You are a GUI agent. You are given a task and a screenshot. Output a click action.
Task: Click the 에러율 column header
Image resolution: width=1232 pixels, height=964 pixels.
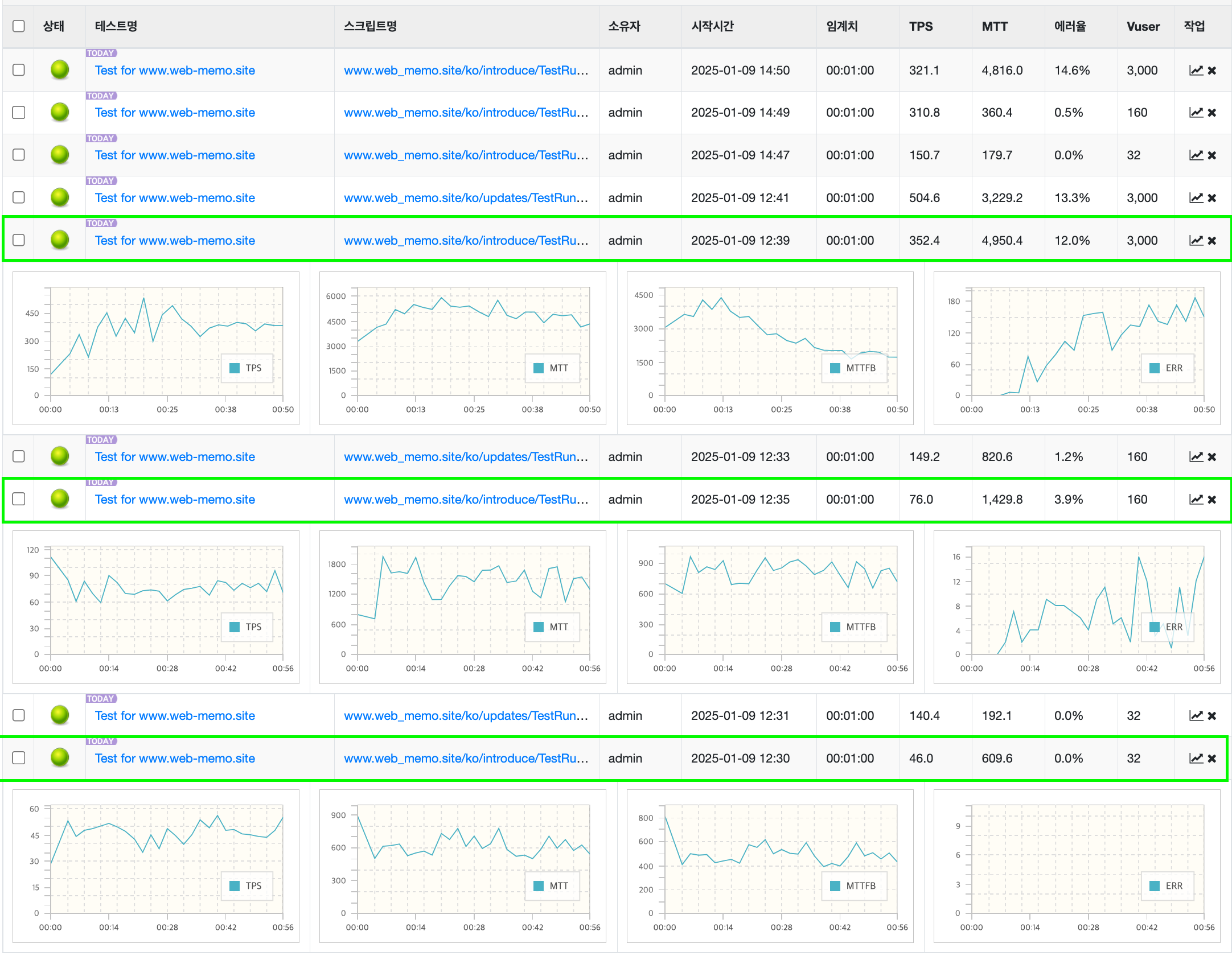(x=1070, y=26)
